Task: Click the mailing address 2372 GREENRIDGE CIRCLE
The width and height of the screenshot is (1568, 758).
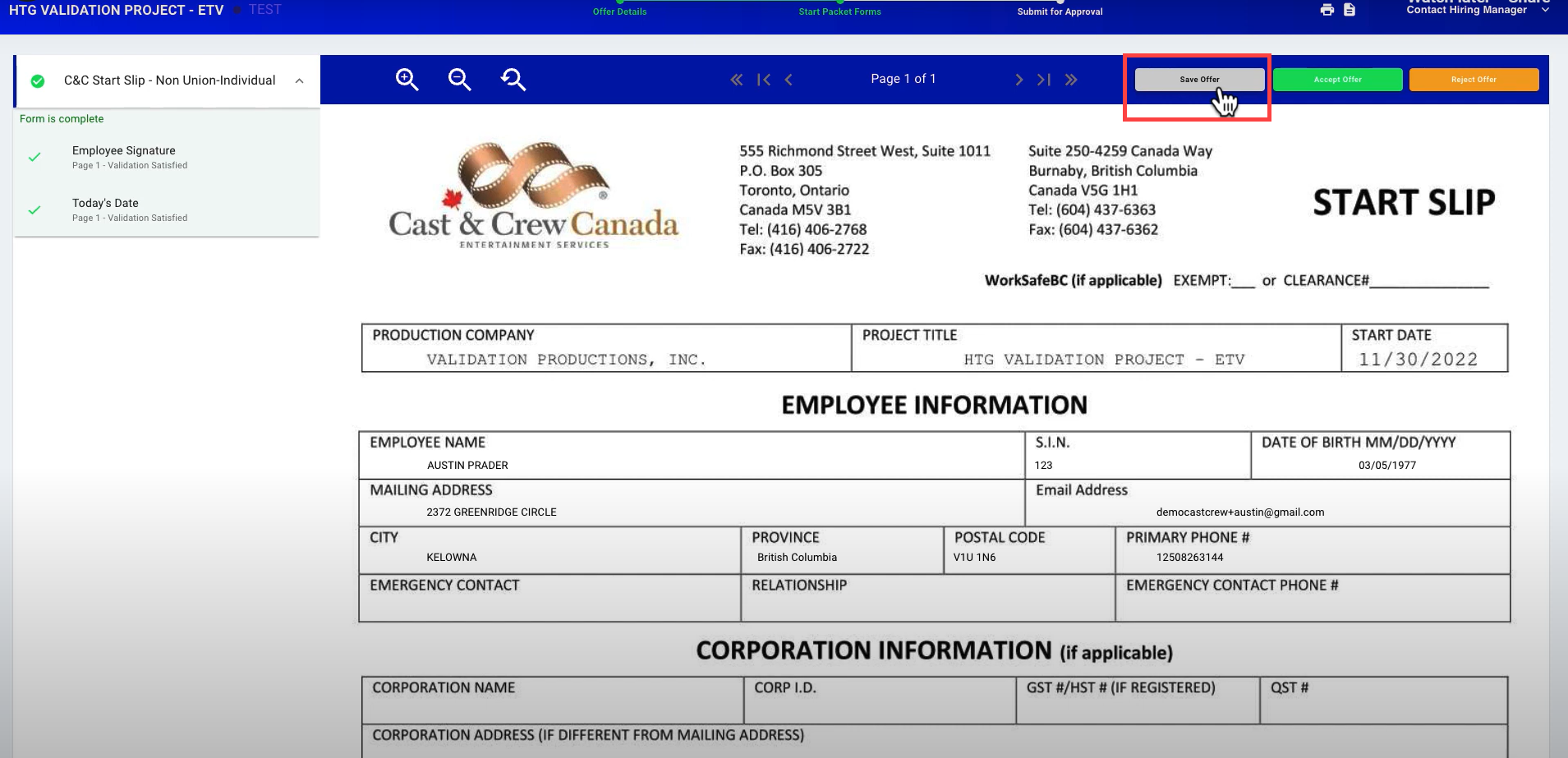Action: (x=491, y=512)
